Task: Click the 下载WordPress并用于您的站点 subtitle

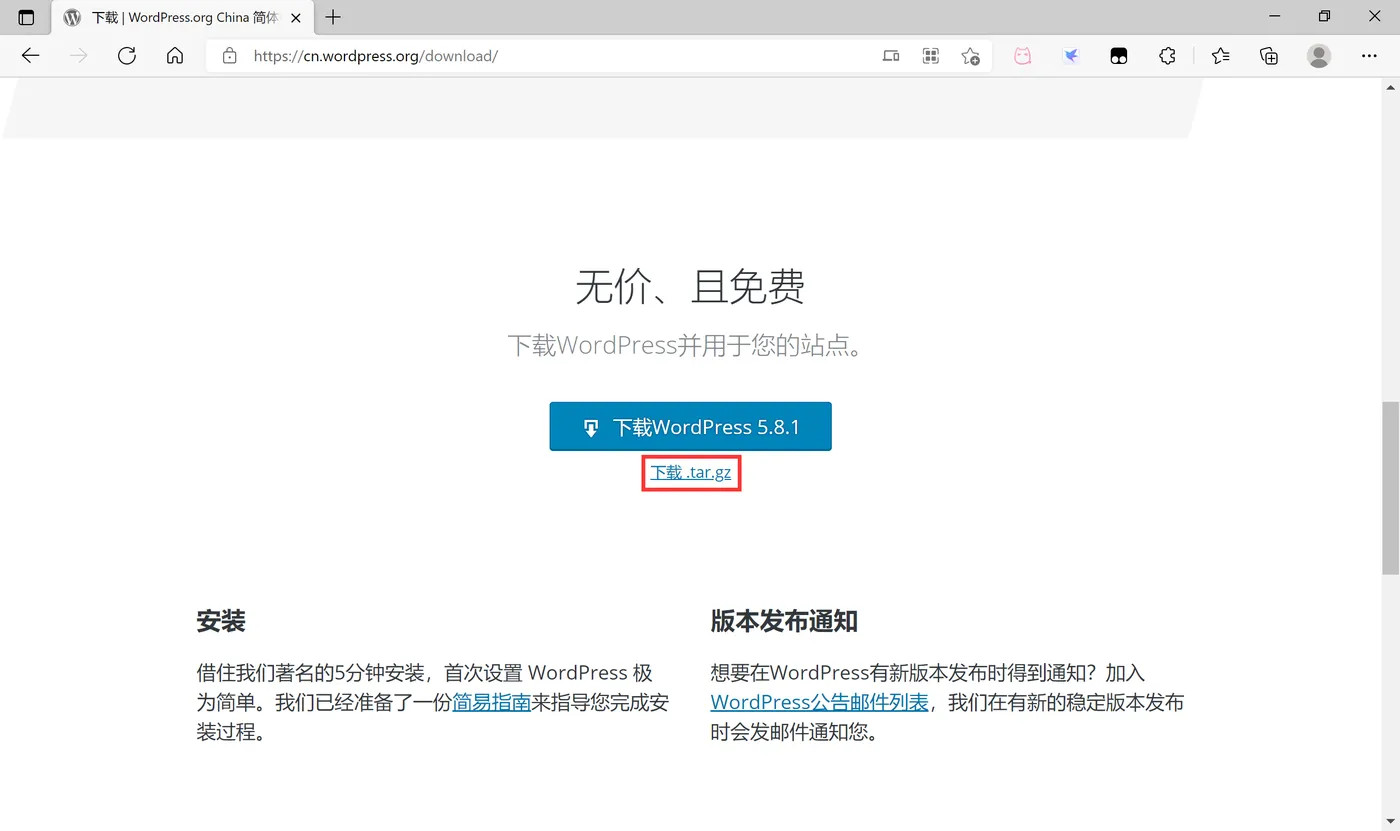Action: pos(686,346)
